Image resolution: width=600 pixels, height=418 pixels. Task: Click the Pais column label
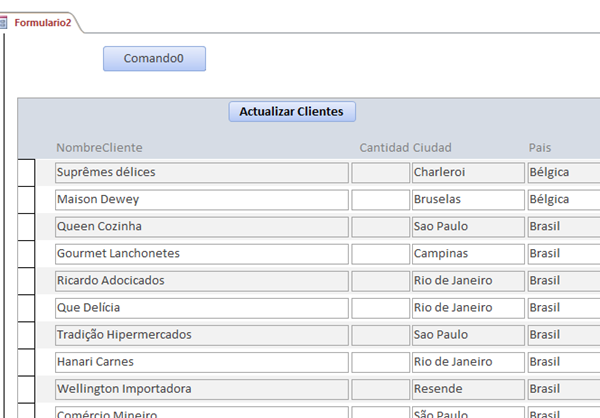coord(540,148)
